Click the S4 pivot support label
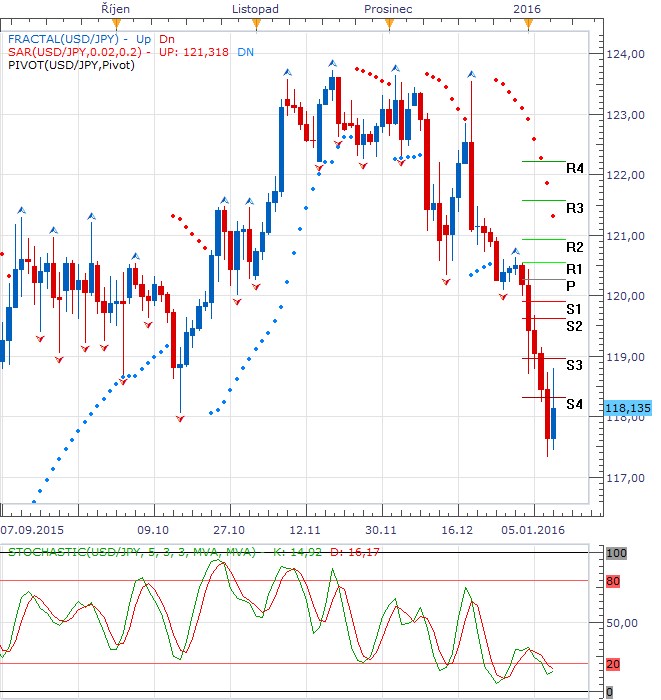 pyautogui.click(x=574, y=404)
